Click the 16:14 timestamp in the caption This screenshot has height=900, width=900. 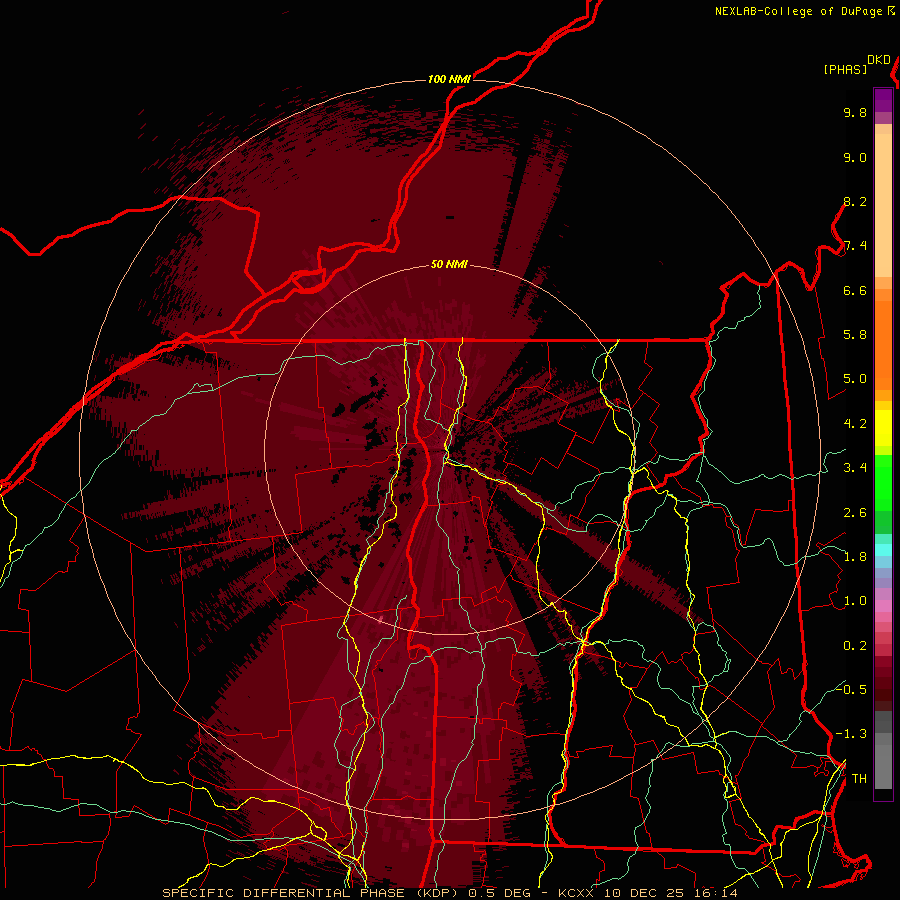tap(715, 893)
